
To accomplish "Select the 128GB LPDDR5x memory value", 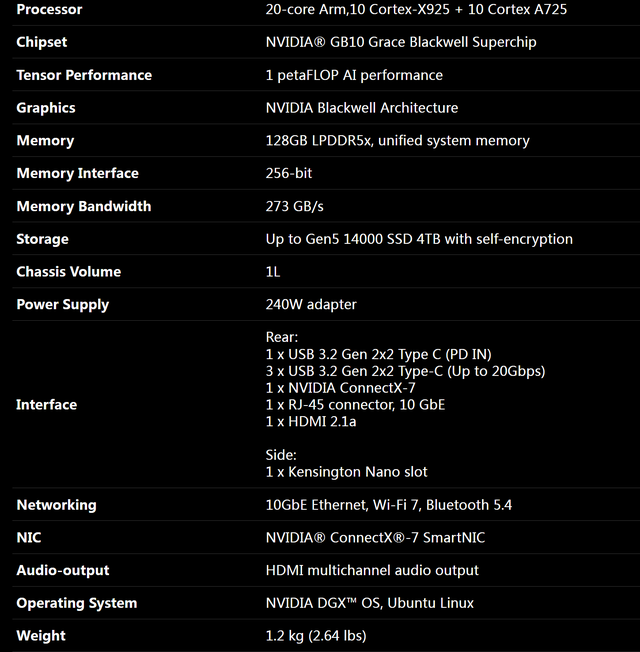I will click(x=397, y=141).
